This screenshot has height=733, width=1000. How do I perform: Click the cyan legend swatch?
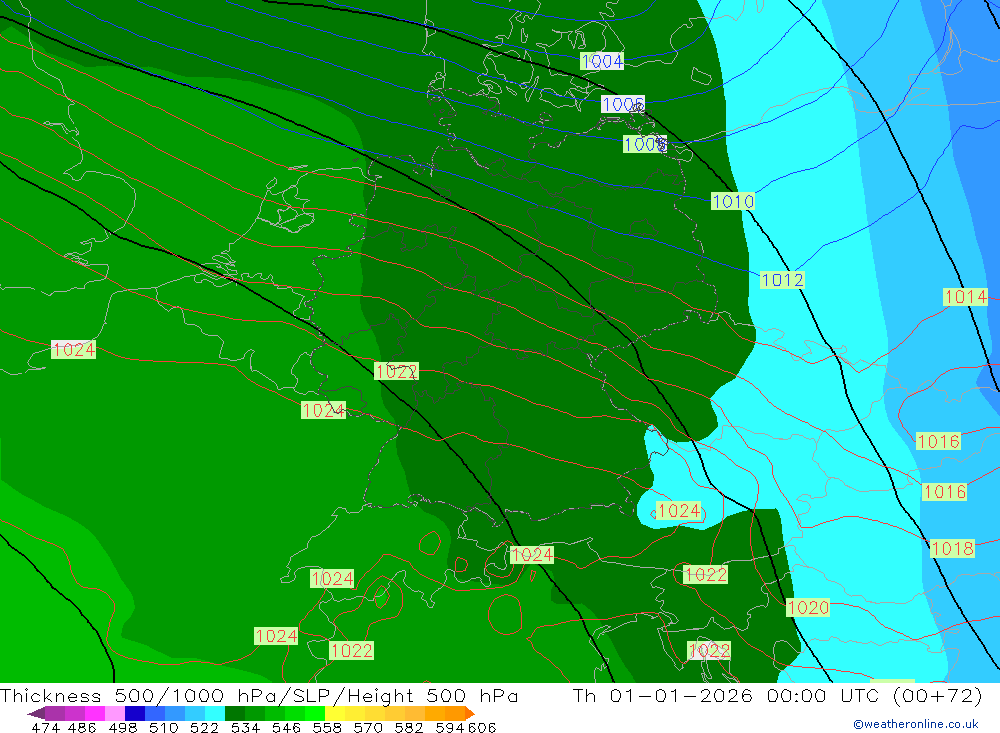pos(215,713)
